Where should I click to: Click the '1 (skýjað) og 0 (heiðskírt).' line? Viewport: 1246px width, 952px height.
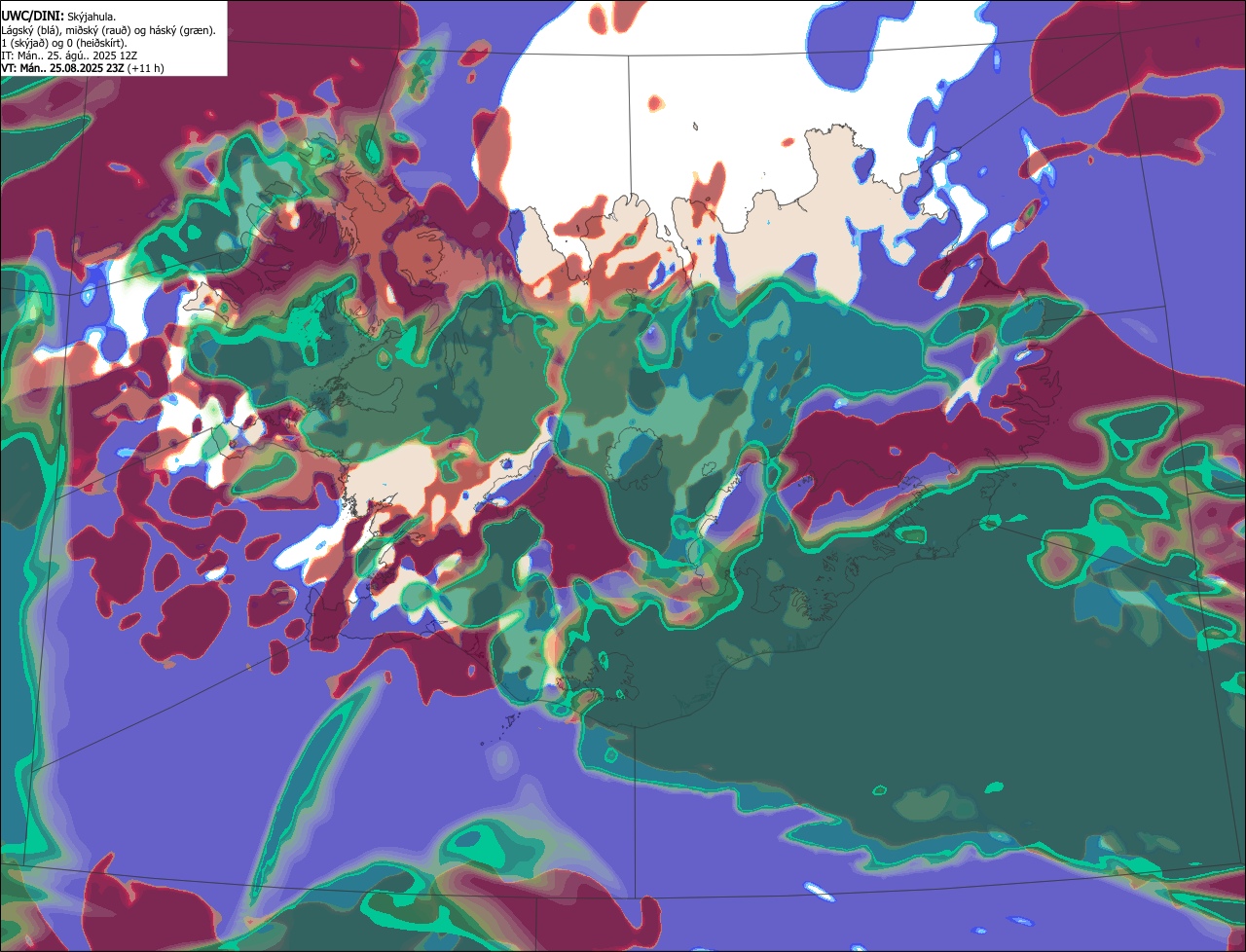point(64,43)
